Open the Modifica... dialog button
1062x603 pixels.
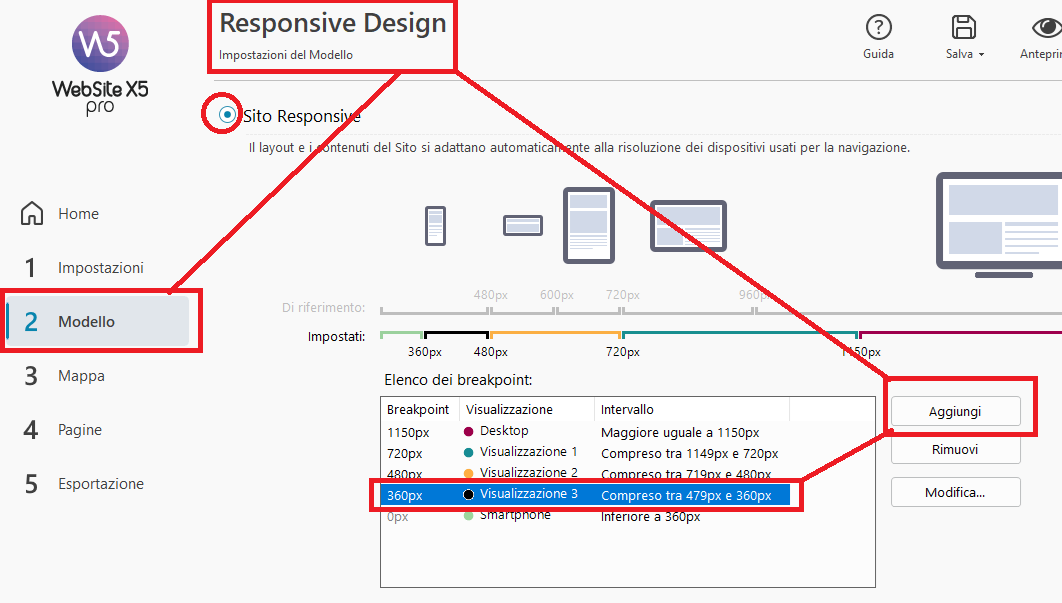click(955, 492)
